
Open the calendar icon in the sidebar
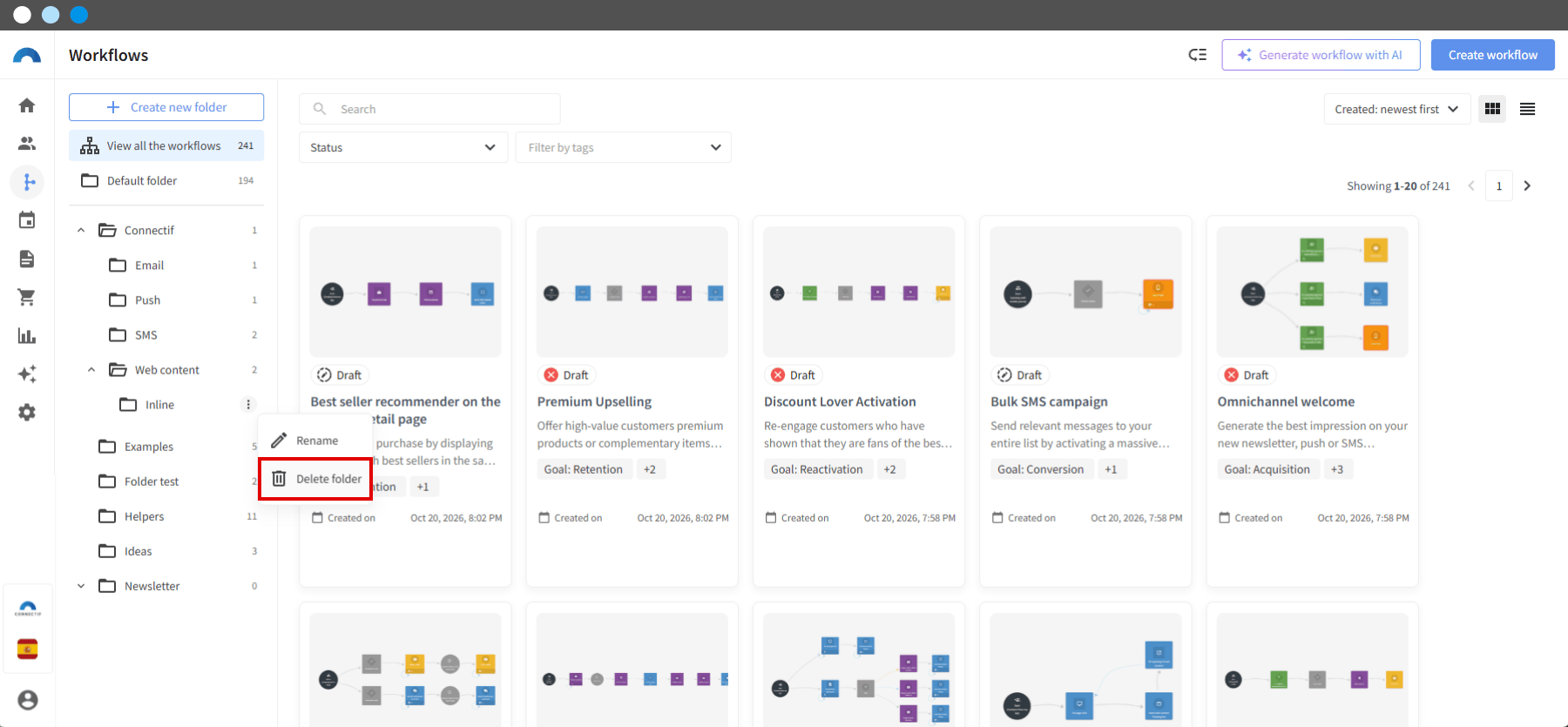point(27,220)
